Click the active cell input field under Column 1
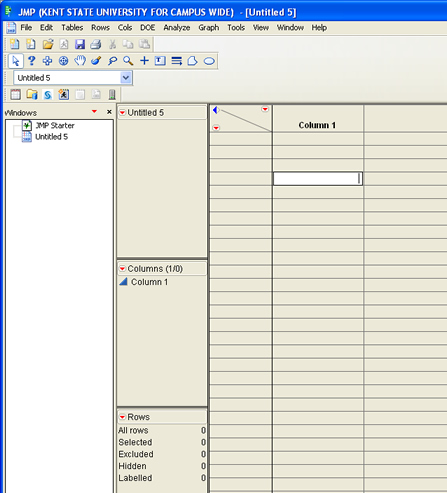The image size is (447, 493). coord(318,179)
